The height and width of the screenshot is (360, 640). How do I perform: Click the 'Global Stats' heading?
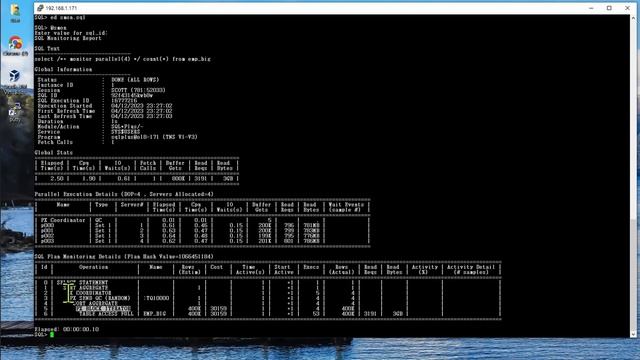point(53,153)
